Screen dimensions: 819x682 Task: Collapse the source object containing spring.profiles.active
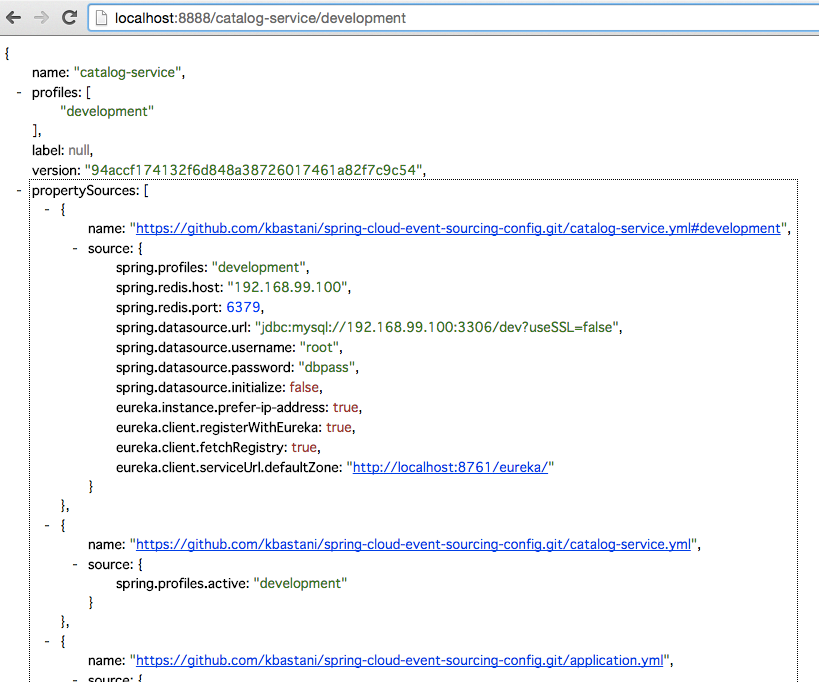[75, 564]
